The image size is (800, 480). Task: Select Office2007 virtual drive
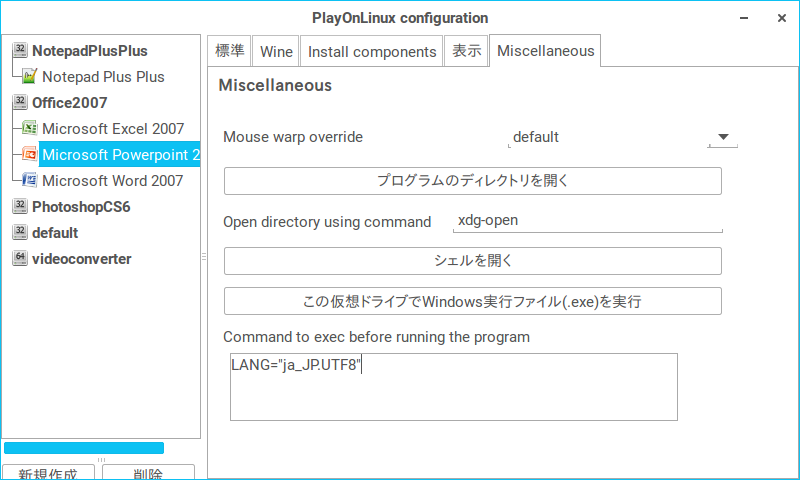69,103
